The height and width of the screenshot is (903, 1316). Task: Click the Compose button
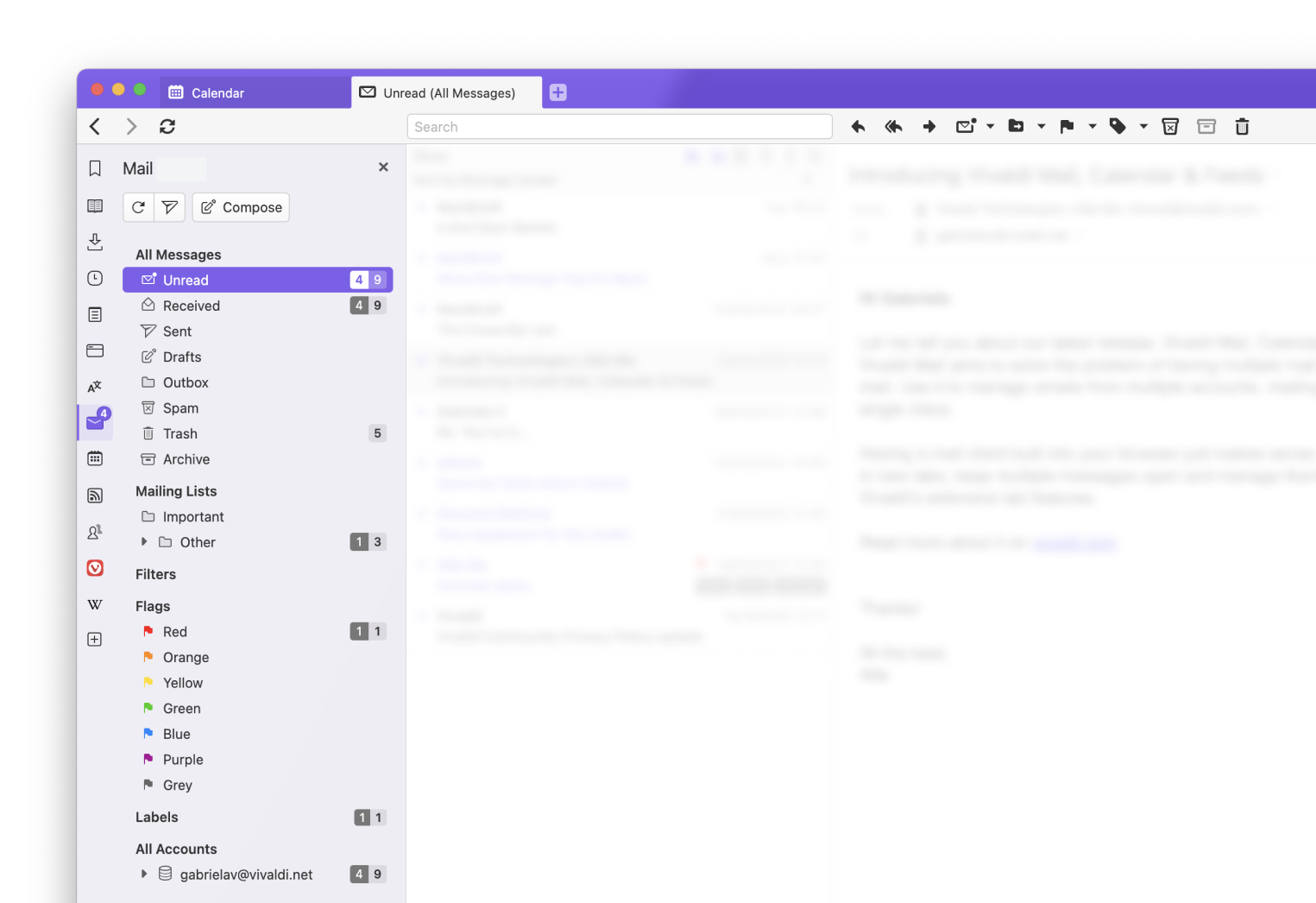[241, 207]
